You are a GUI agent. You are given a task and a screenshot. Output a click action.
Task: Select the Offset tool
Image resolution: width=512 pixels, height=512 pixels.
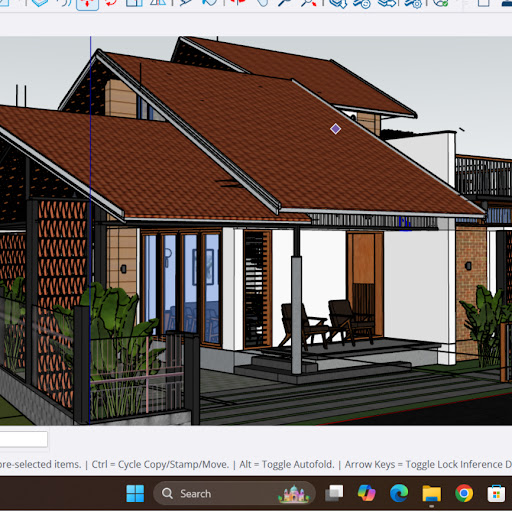[64, 3]
